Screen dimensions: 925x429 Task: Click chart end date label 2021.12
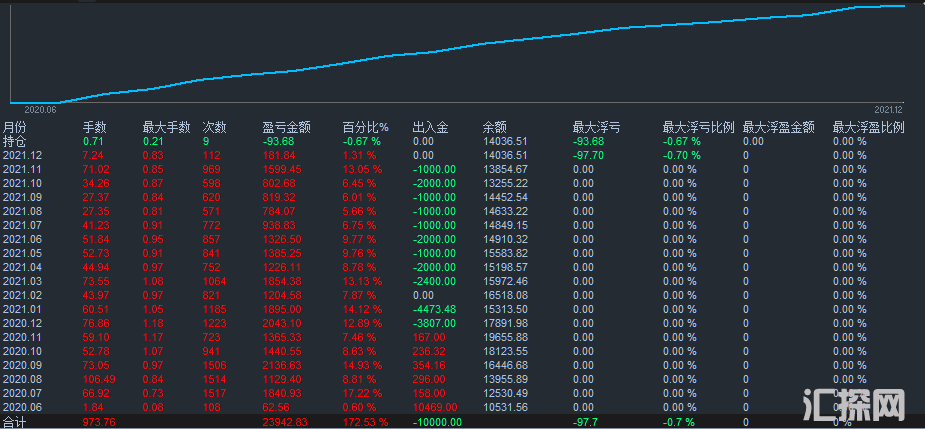click(x=888, y=110)
